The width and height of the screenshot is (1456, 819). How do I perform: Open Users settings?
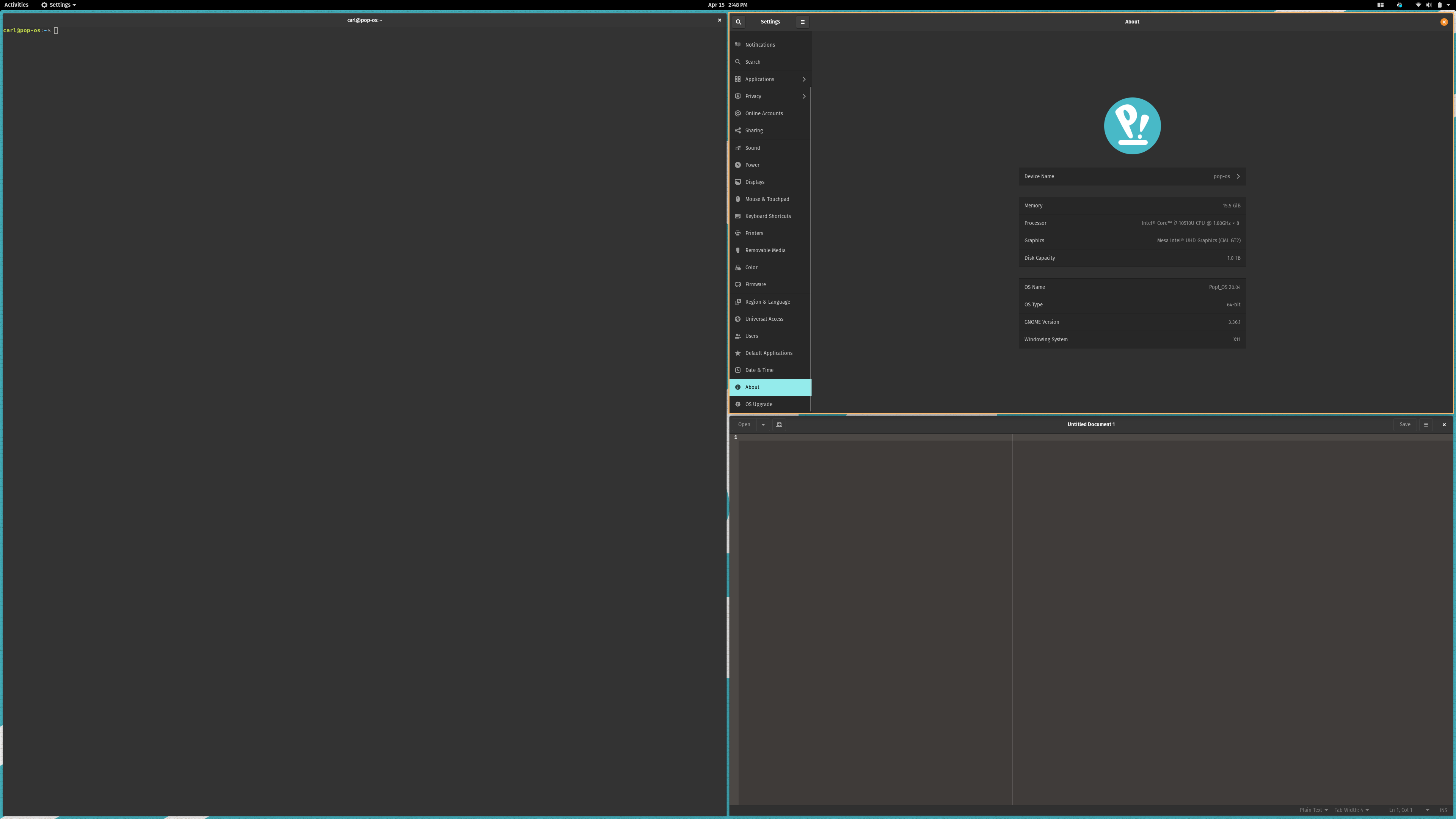[x=752, y=336]
